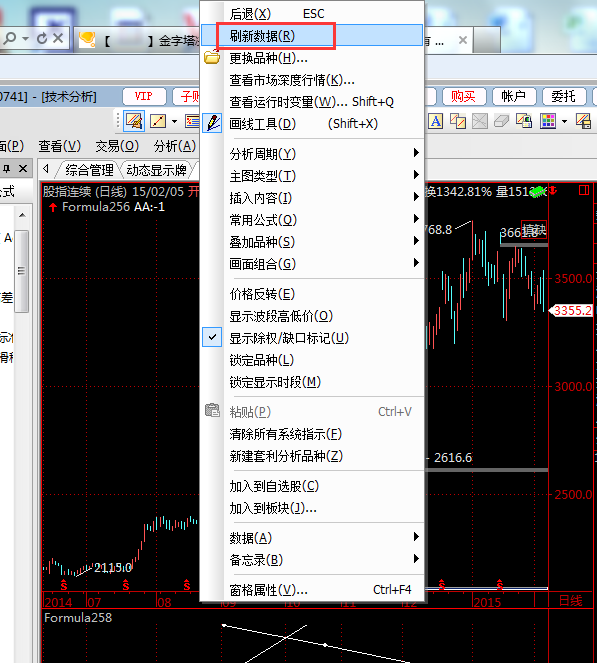The width and height of the screenshot is (597, 663).
Task: Choose 查看市场深度行情 menu entry
Action: [x=312, y=79]
